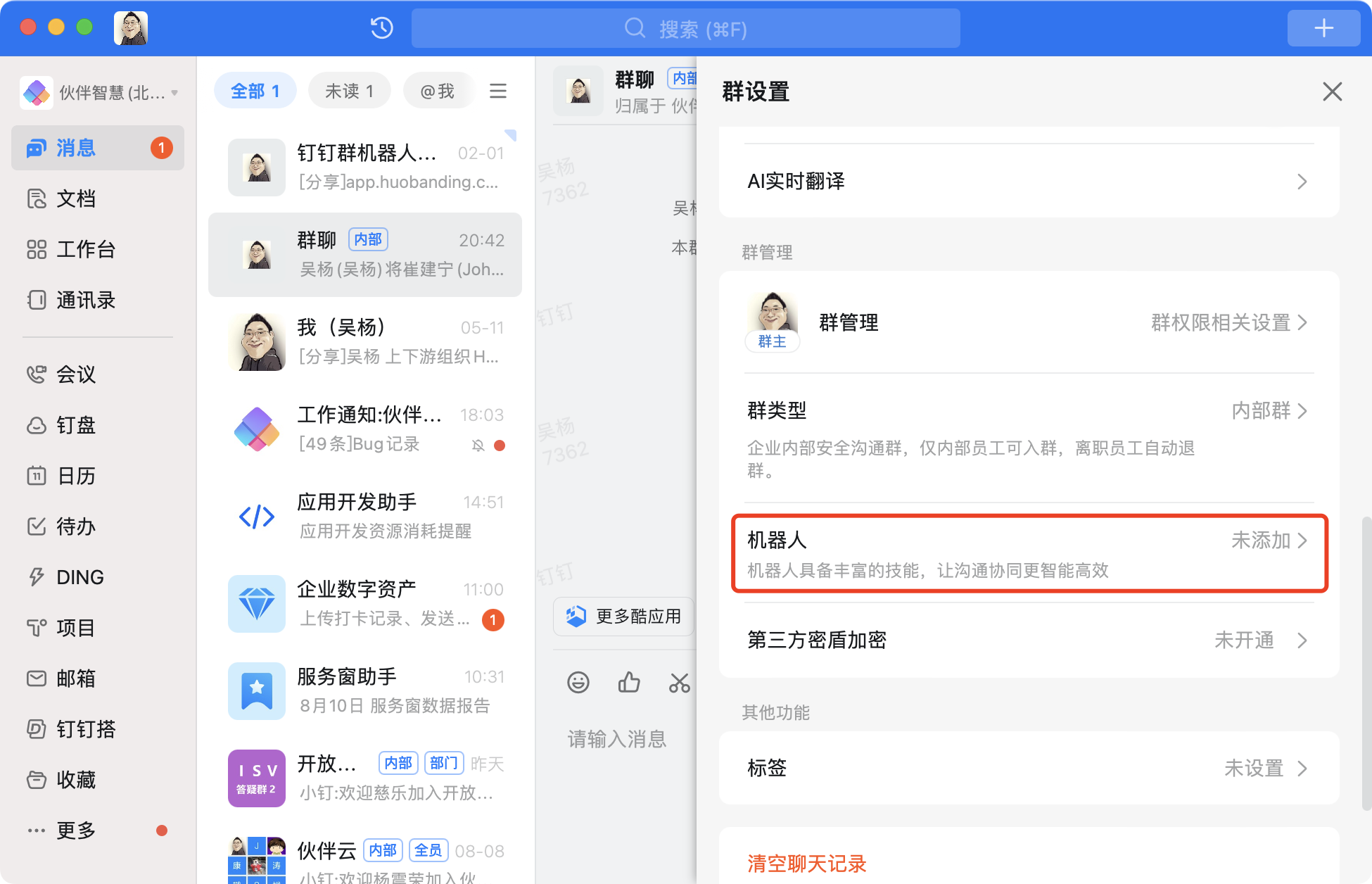
Task: Open 收藏 in the sidebar
Action: (98, 780)
